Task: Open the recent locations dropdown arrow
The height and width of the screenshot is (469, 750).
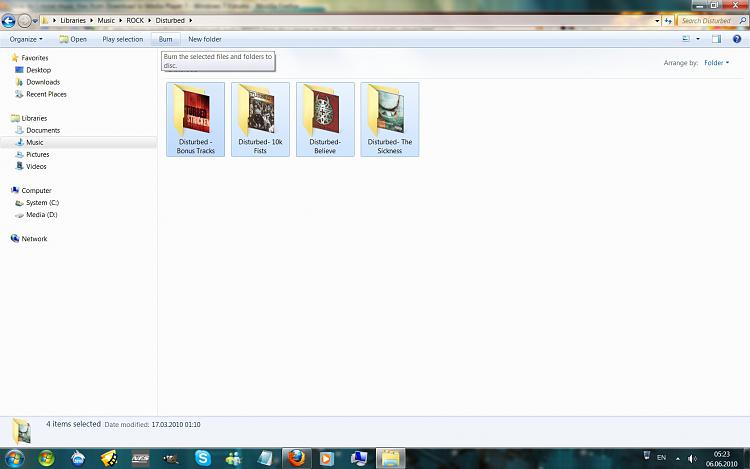Action: [x=35, y=21]
